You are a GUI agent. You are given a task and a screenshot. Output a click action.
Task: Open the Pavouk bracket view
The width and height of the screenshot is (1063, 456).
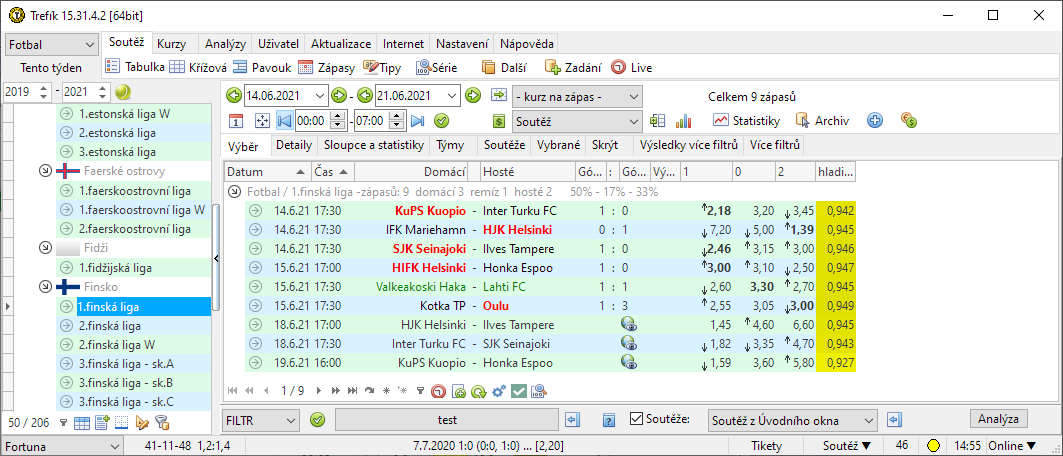262,67
